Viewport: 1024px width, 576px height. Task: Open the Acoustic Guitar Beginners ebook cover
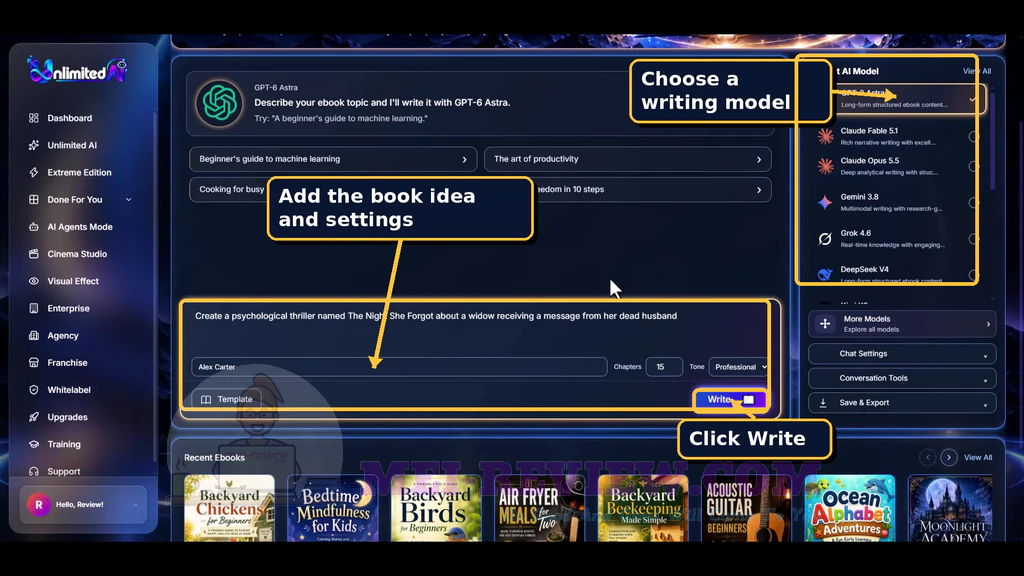746,508
